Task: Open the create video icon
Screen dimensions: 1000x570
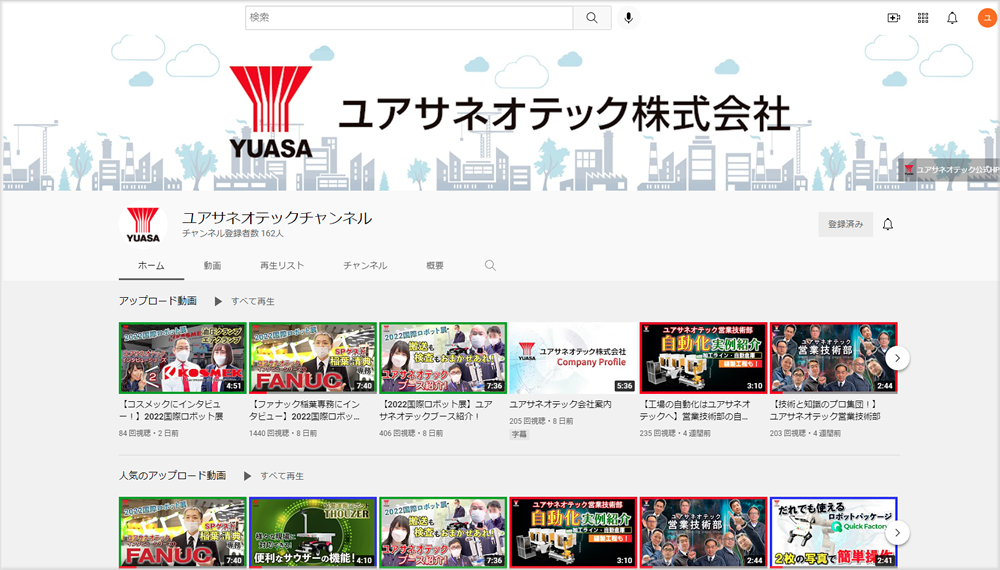Action: pos(893,18)
